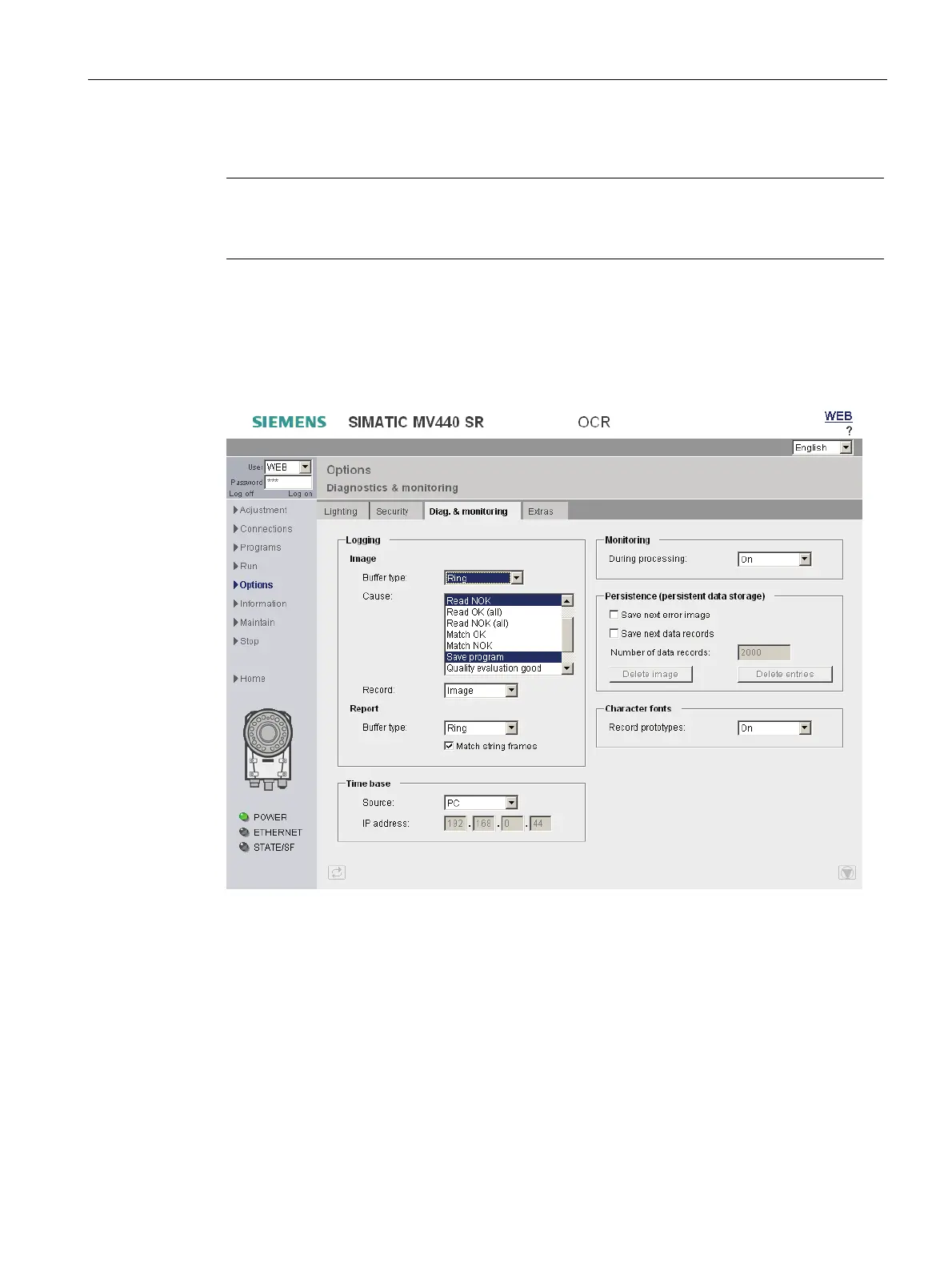
Task: Click the POWER status LED
Action: (244, 817)
